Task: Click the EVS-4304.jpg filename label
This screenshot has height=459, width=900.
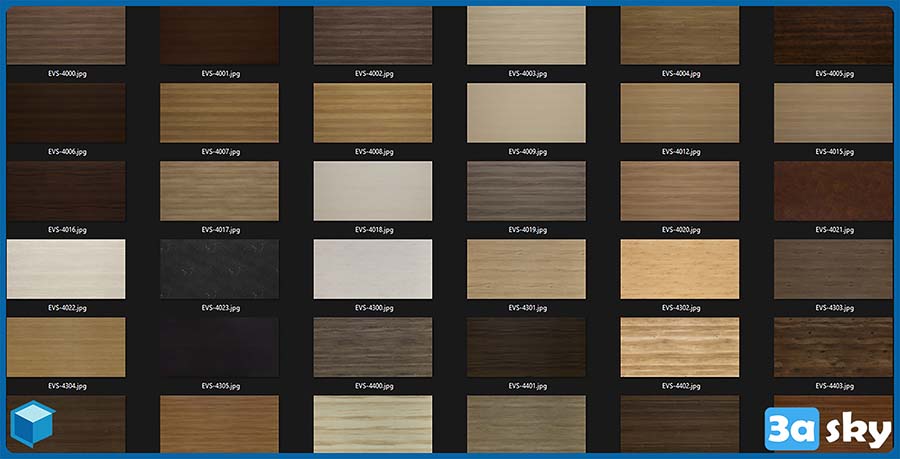Action: click(67, 386)
